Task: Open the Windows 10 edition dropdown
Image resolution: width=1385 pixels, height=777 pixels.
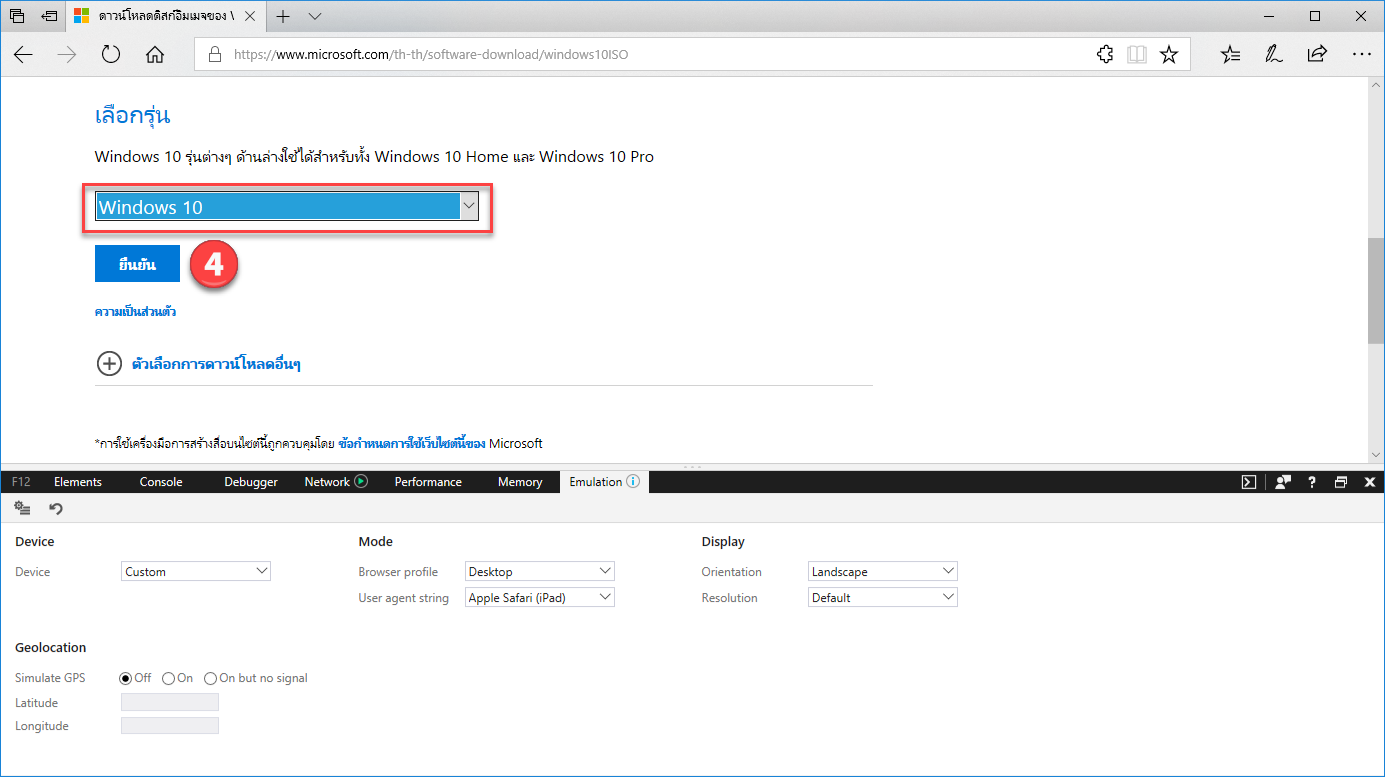Action: point(287,207)
